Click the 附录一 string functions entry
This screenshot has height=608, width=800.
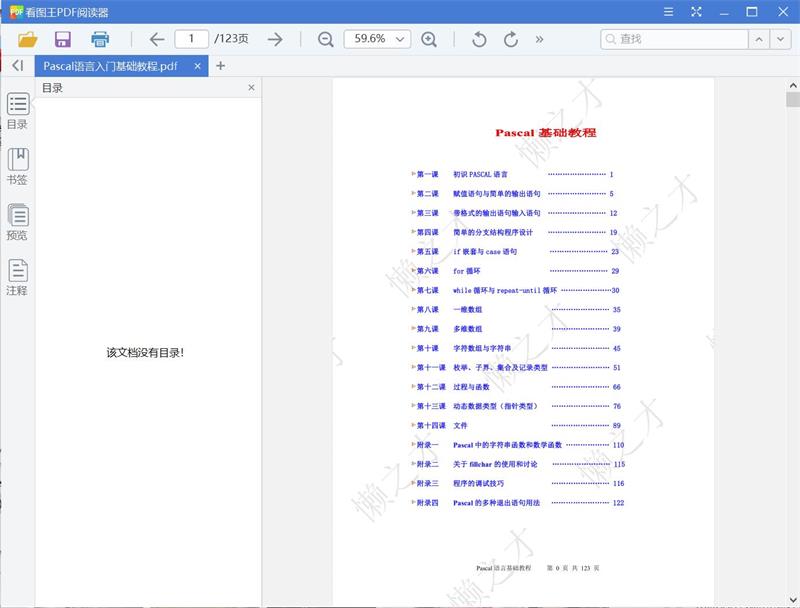click(x=518, y=445)
